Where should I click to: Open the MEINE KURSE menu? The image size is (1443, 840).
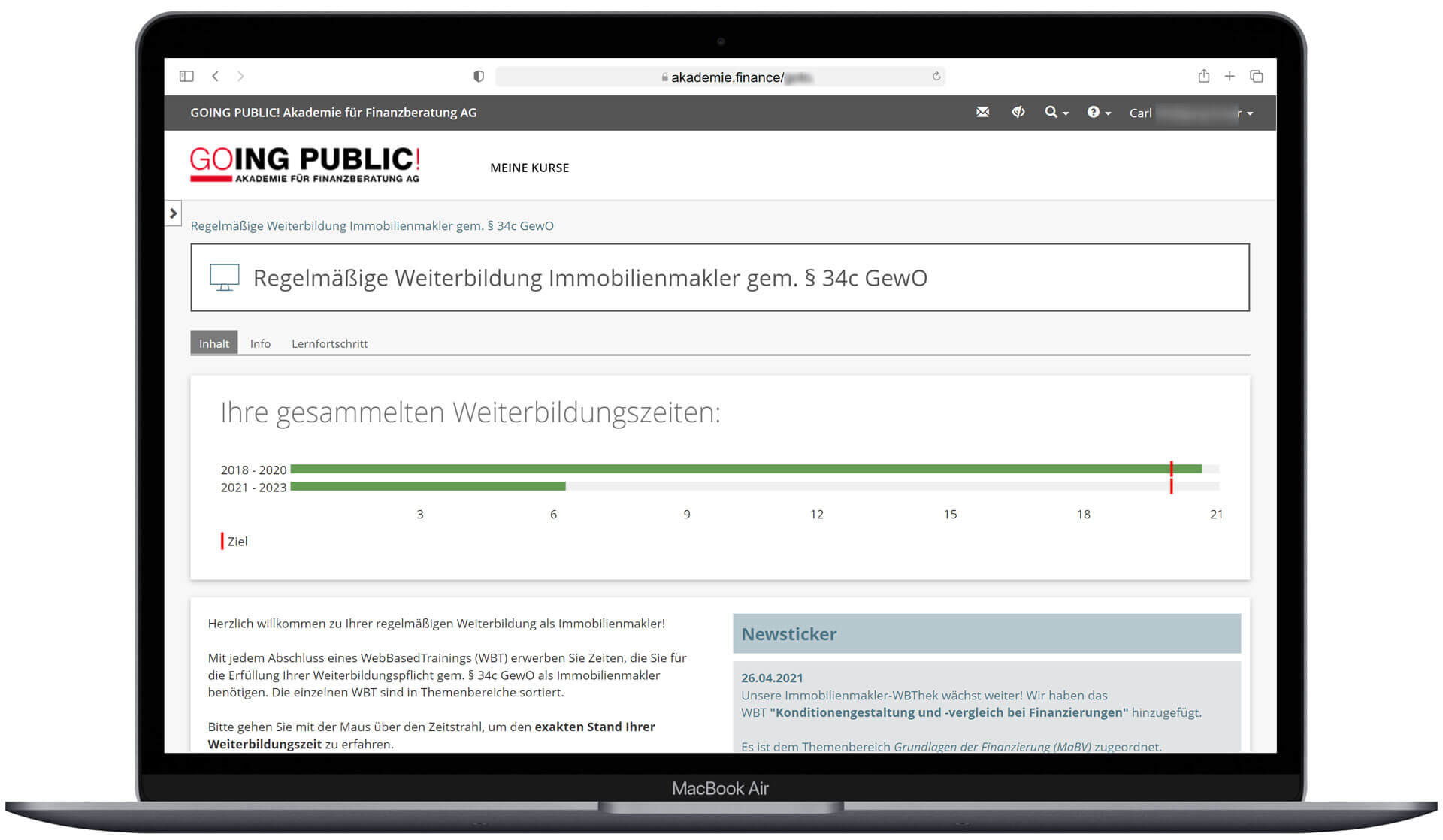pyautogui.click(x=529, y=168)
